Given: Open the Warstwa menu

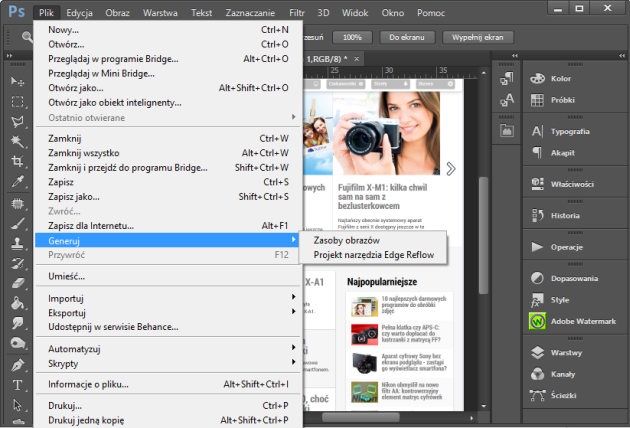Looking at the screenshot, I should pyautogui.click(x=160, y=13).
